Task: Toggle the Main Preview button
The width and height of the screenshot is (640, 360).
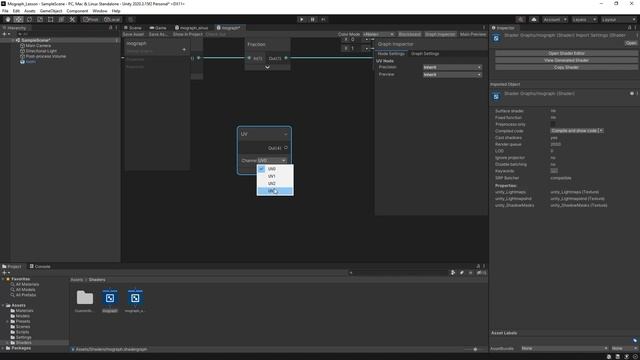Action: click(x=473, y=34)
